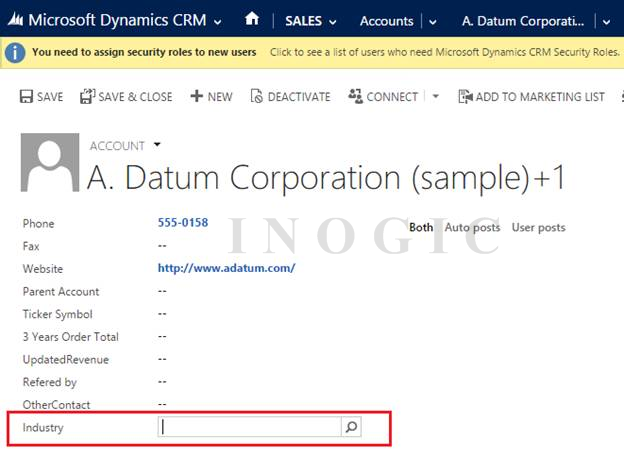
Task: Click ADD TO MARKETING LIST command
Action: click(x=540, y=97)
